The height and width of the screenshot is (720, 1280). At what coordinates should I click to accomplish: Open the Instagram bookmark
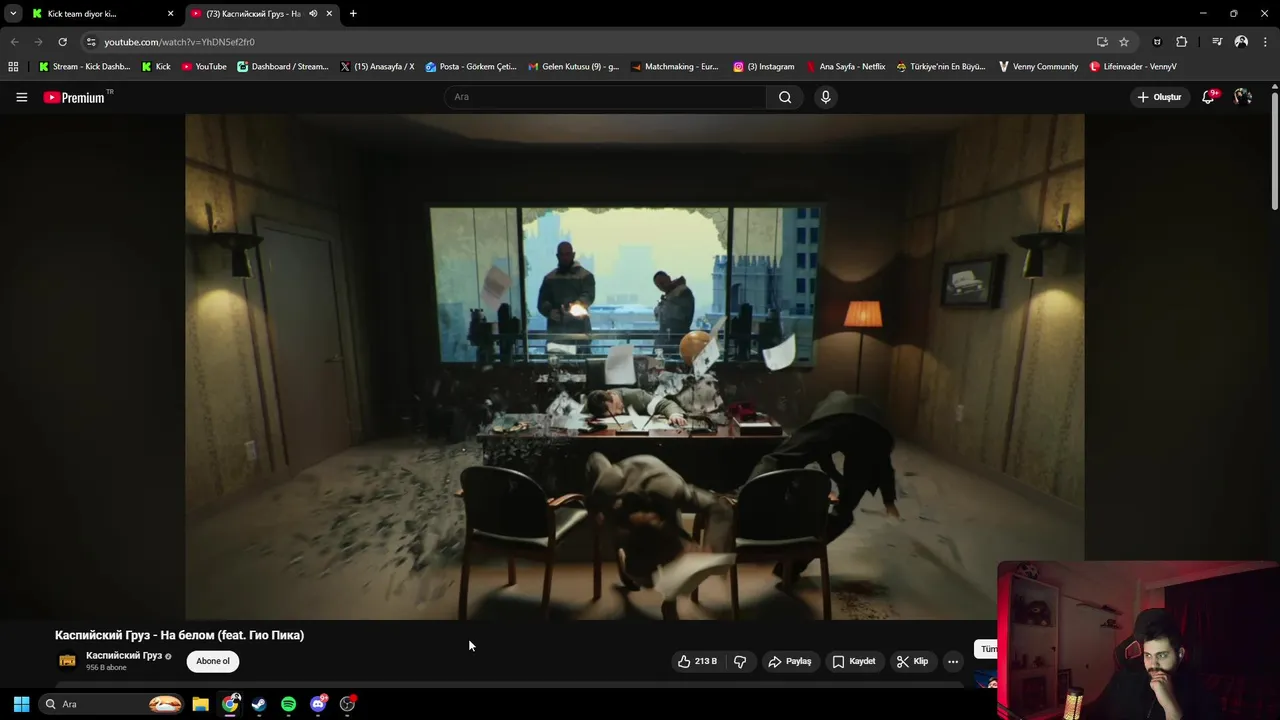pos(764,67)
